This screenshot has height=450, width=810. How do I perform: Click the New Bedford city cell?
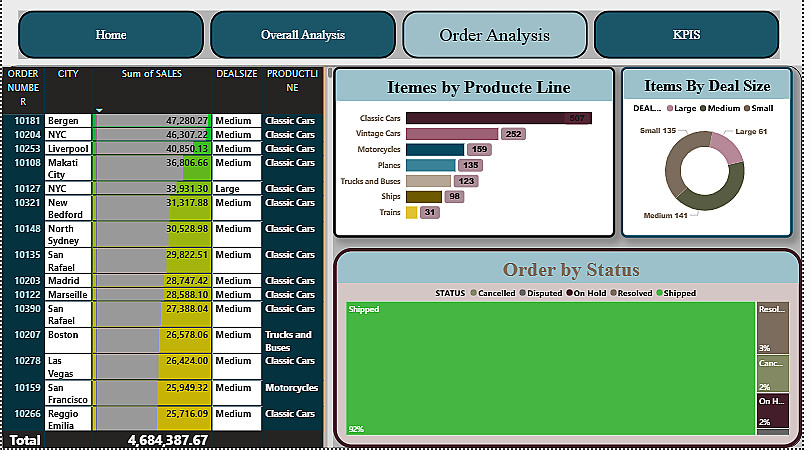68,208
